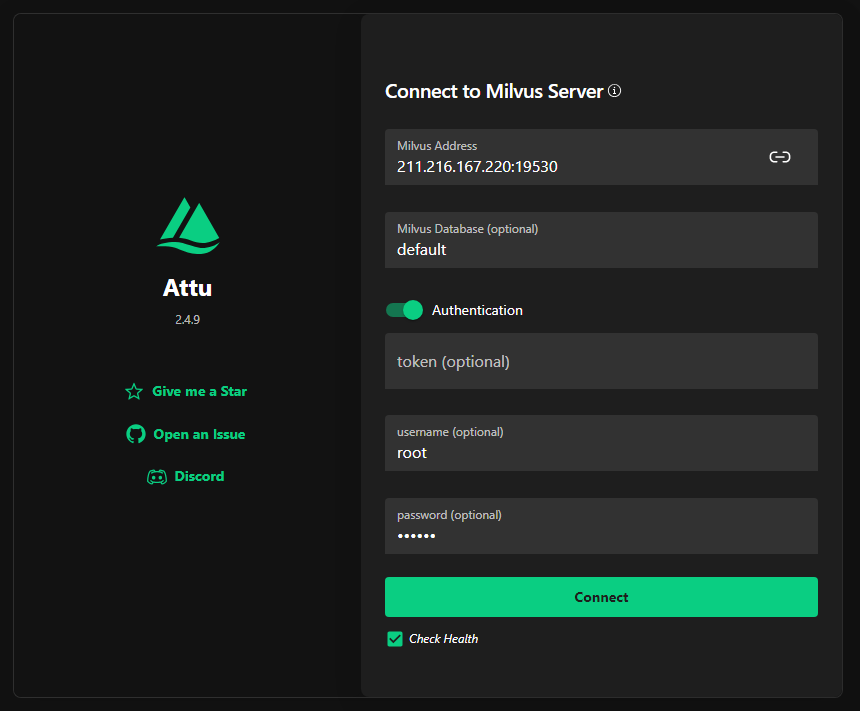Click the Authentication label text
Screen dimensions: 860x711
click(477, 311)
